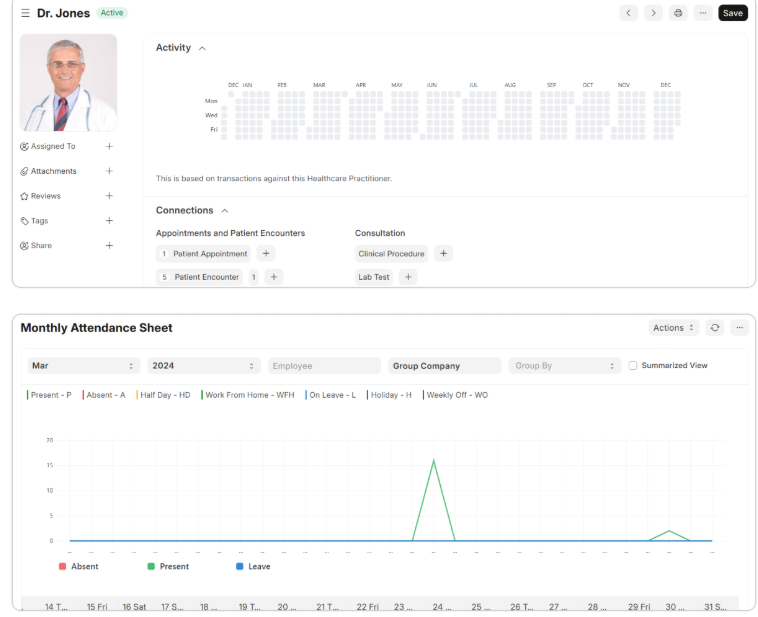Go to next record with right arrow
Screen dimensions: 758x617
(653, 13)
